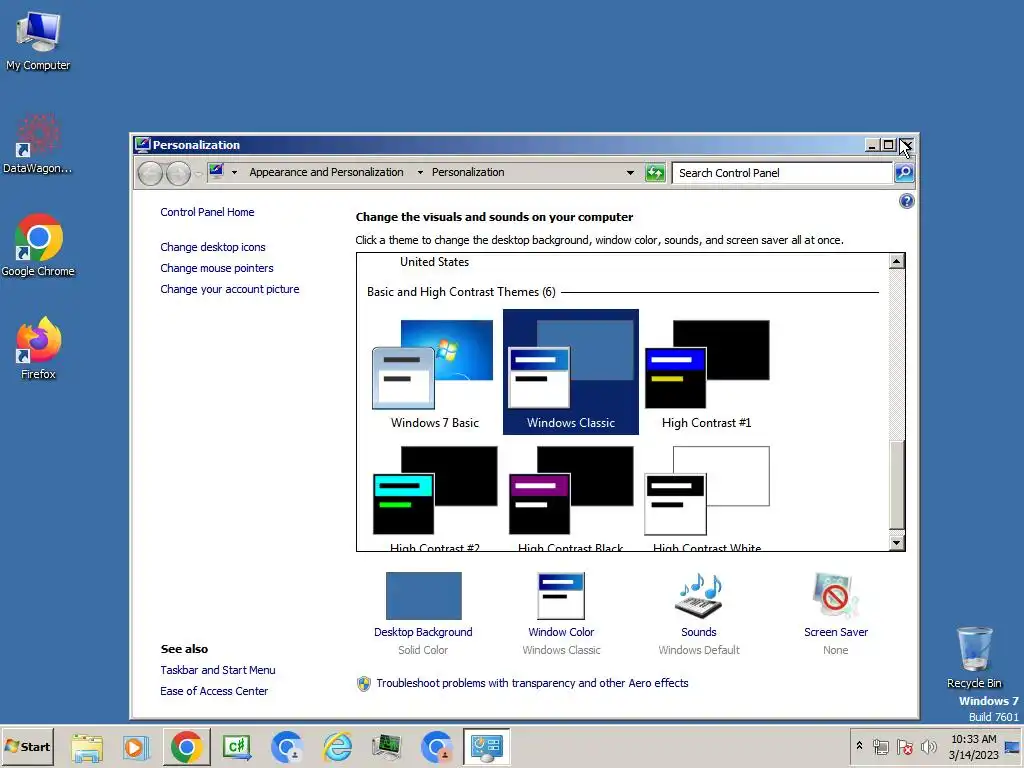Open the Action Center flag icon
1024x768 pixels.
click(904, 746)
